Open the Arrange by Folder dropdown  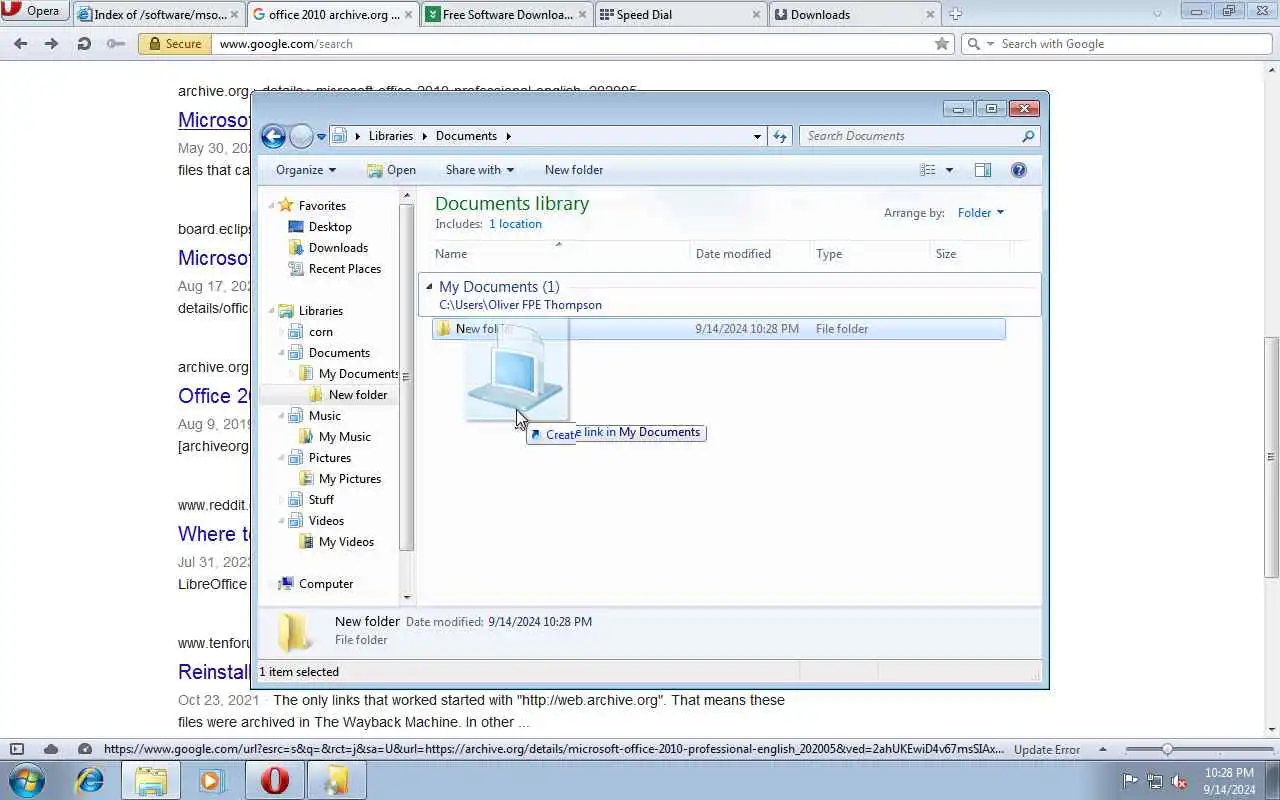pyautogui.click(x=980, y=212)
